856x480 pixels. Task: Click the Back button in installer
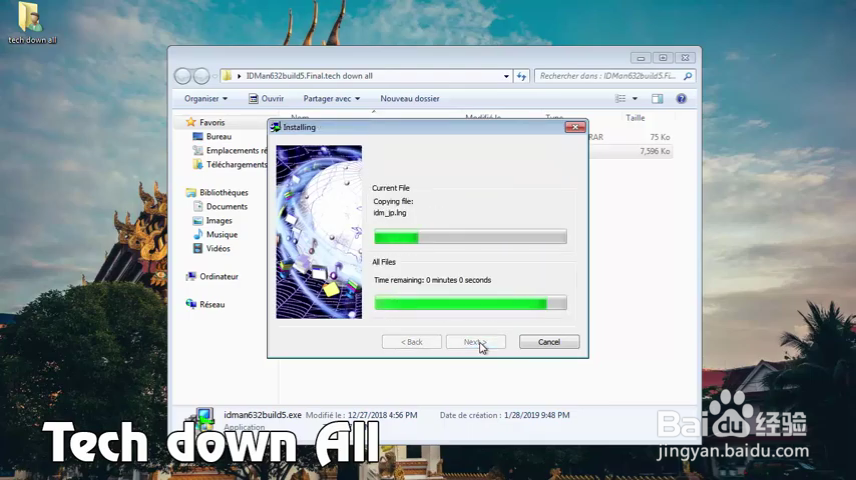tap(412, 342)
